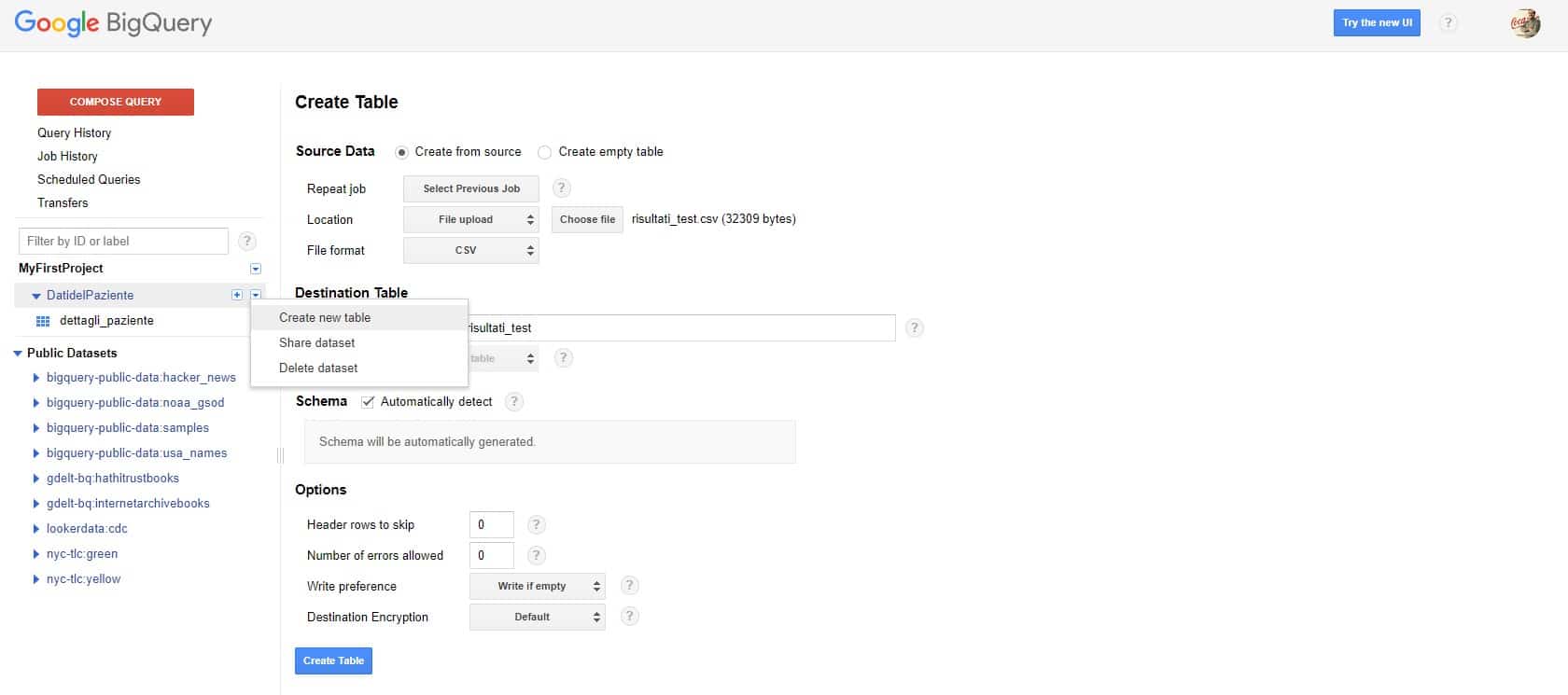Expand nyc-tlc:green dataset
The image size is (1568, 695).
coord(36,554)
